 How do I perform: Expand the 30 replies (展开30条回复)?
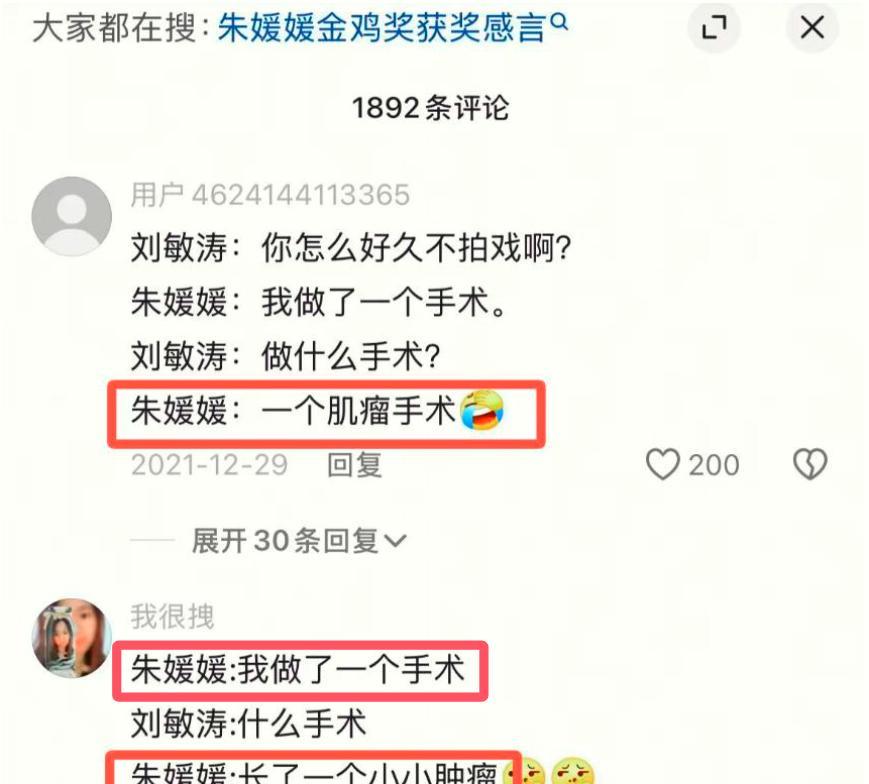coord(299,540)
